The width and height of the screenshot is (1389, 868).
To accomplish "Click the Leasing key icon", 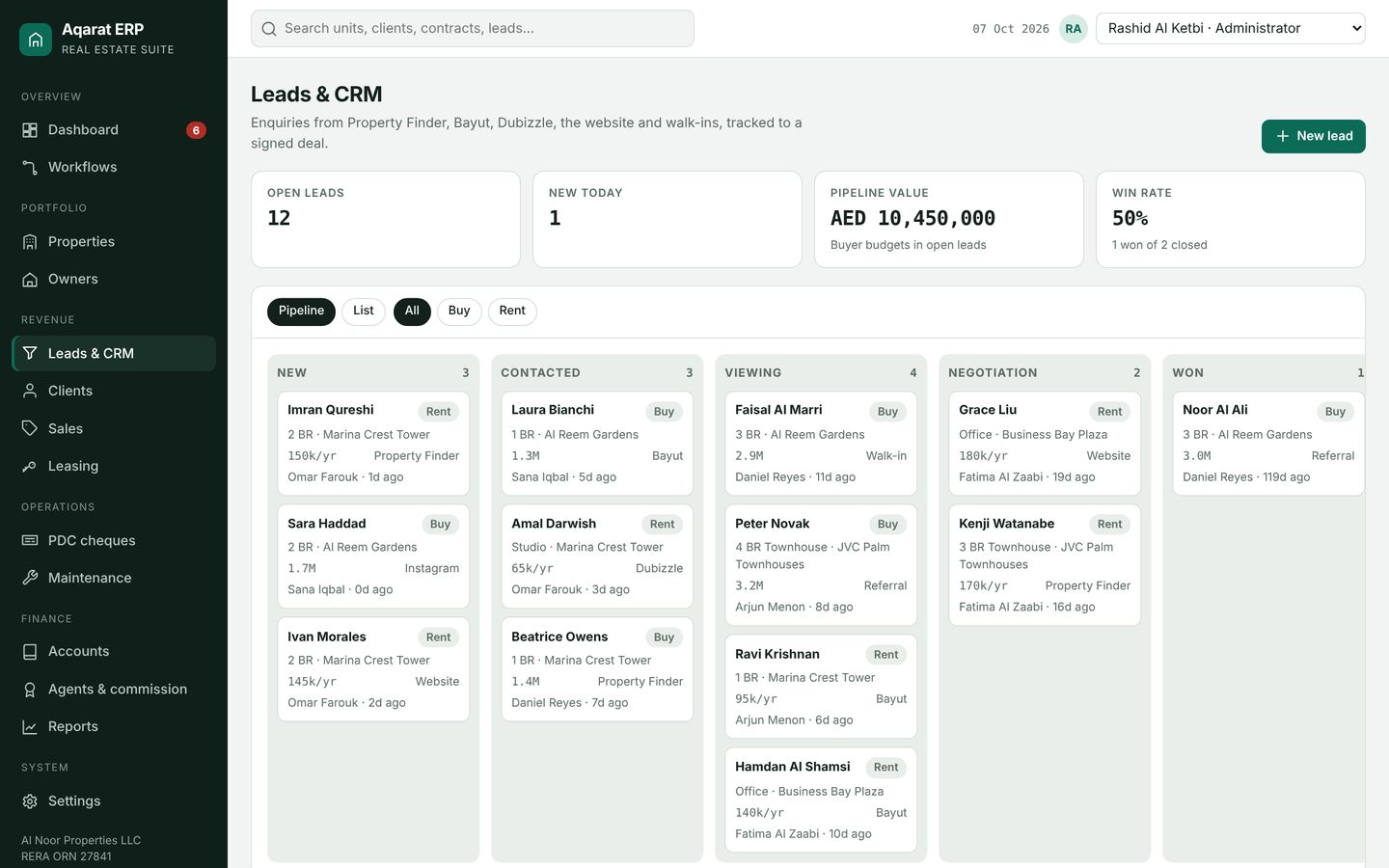I will pyautogui.click(x=30, y=466).
